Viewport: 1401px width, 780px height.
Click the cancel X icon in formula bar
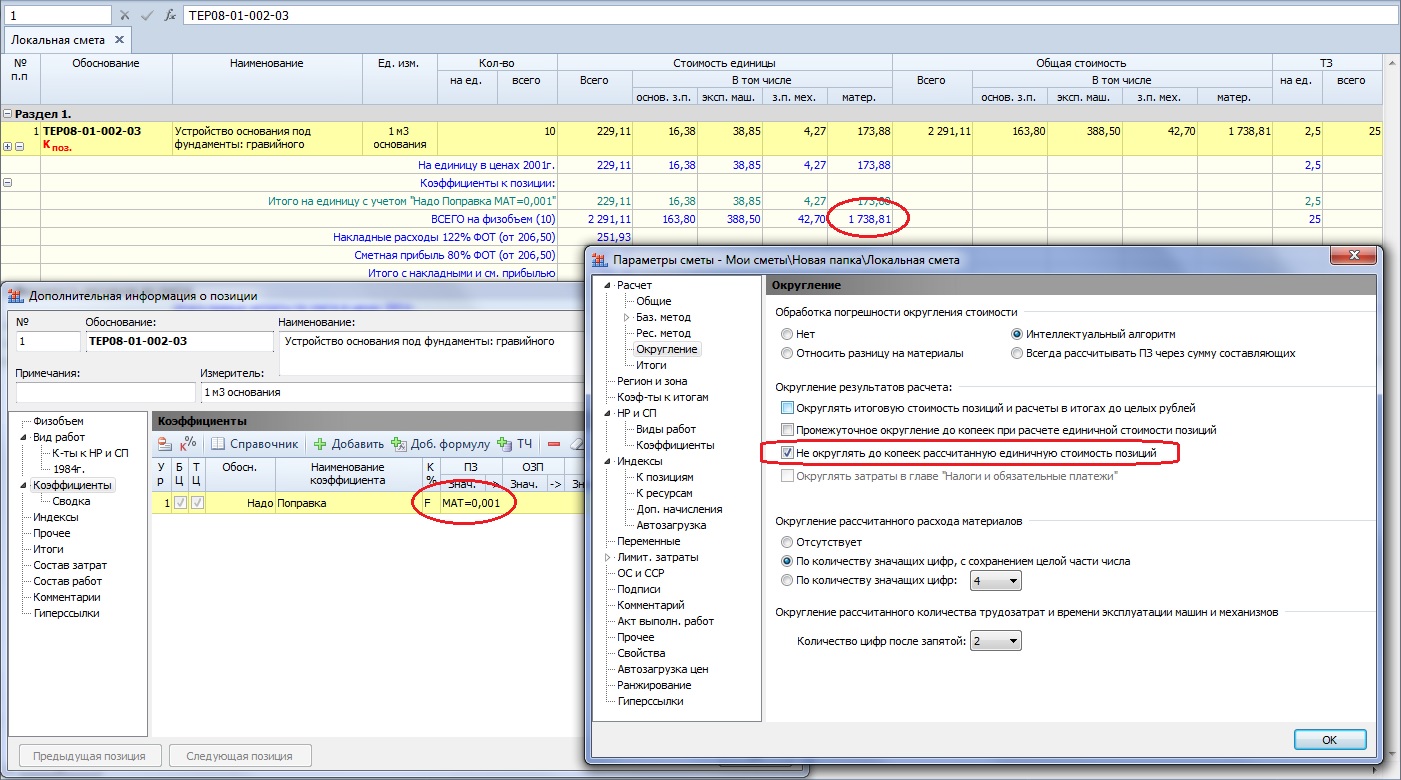tap(125, 16)
